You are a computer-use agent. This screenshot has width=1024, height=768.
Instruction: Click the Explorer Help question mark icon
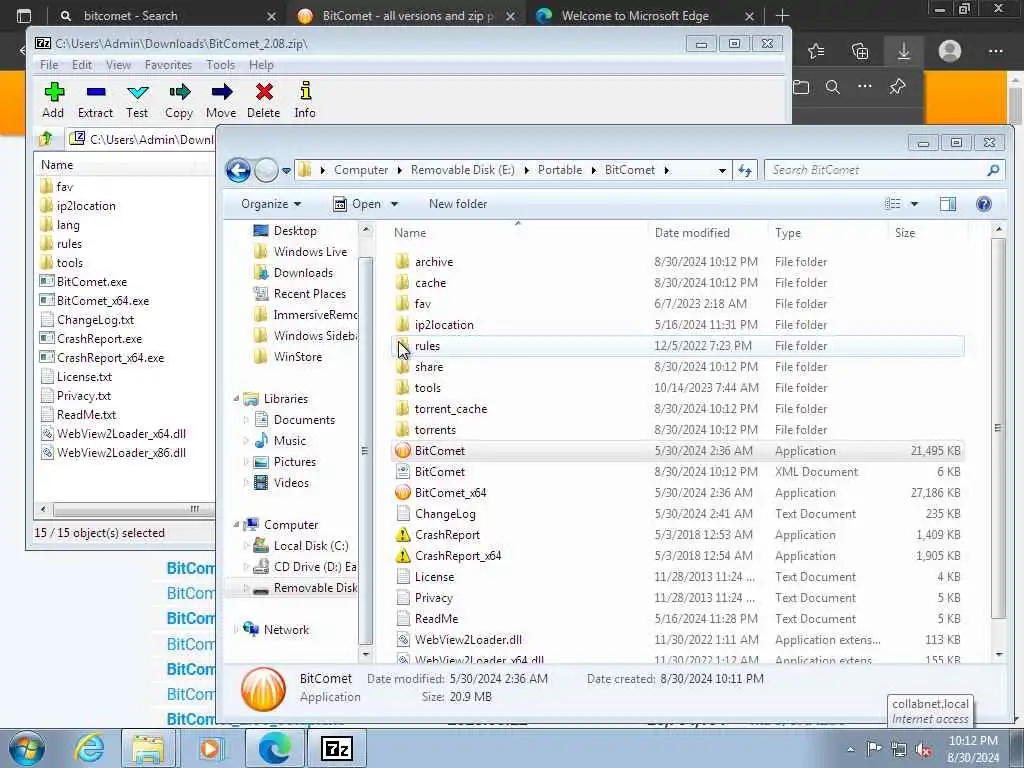coord(984,204)
